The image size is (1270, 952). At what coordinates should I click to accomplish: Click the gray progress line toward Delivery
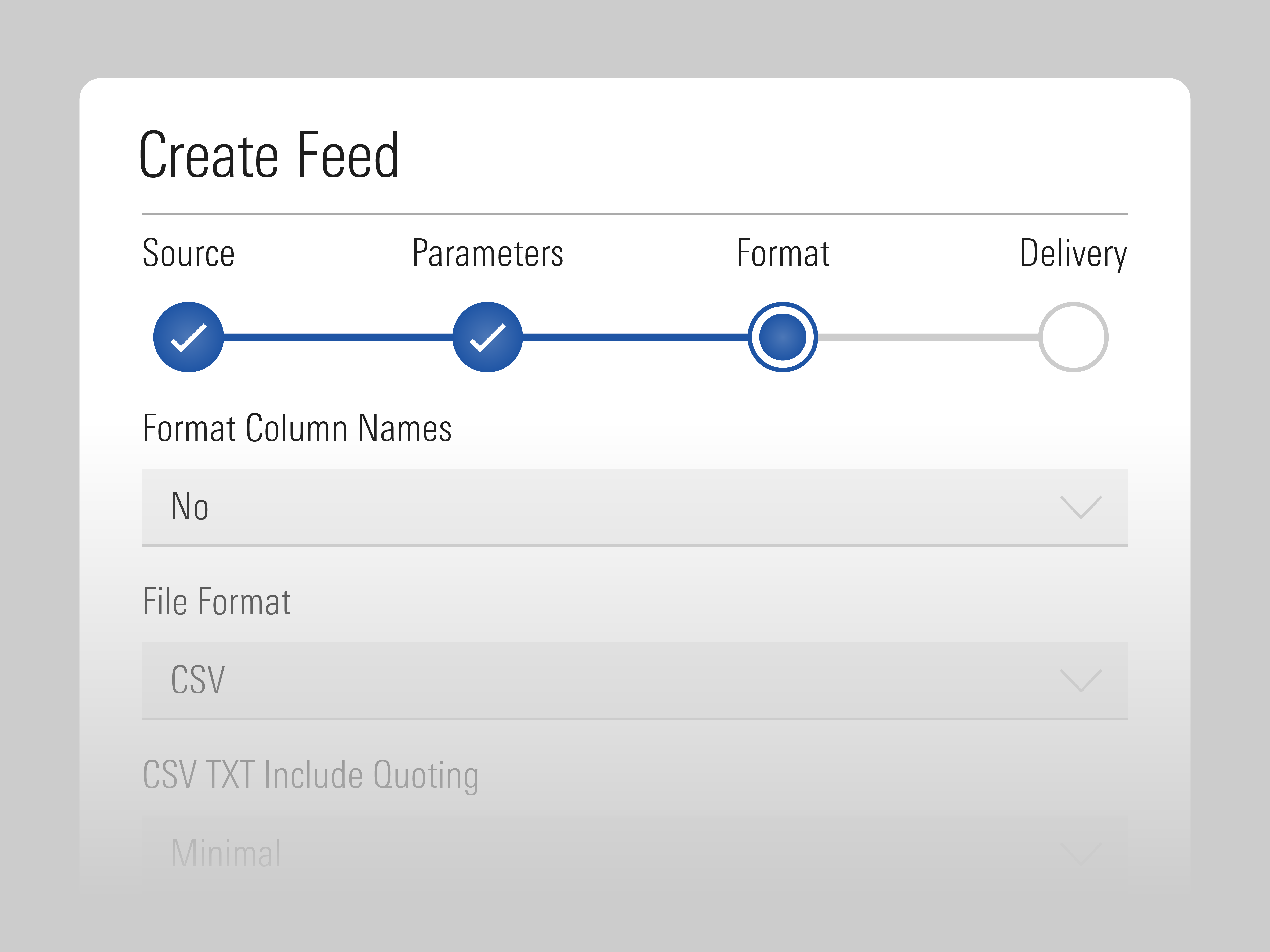point(928,337)
